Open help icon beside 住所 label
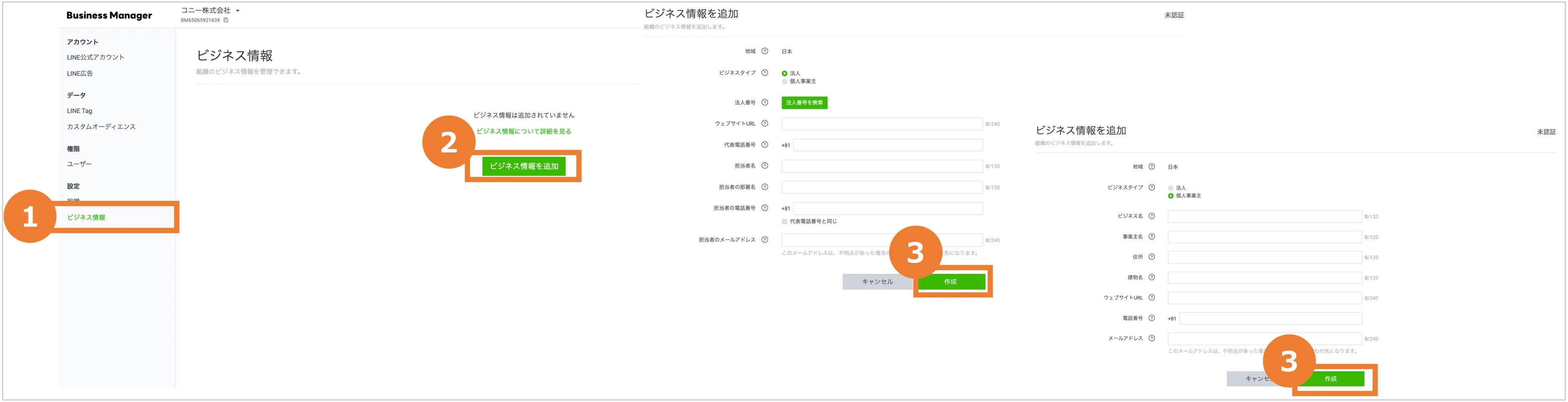Screen dimensions: 1568x402 [x=1151, y=257]
